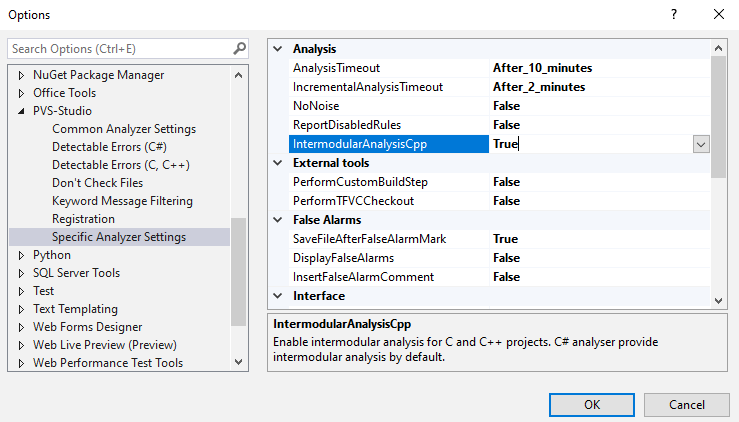
Task: Expand the NuGet Package Manager node
Action: coord(23,75)
